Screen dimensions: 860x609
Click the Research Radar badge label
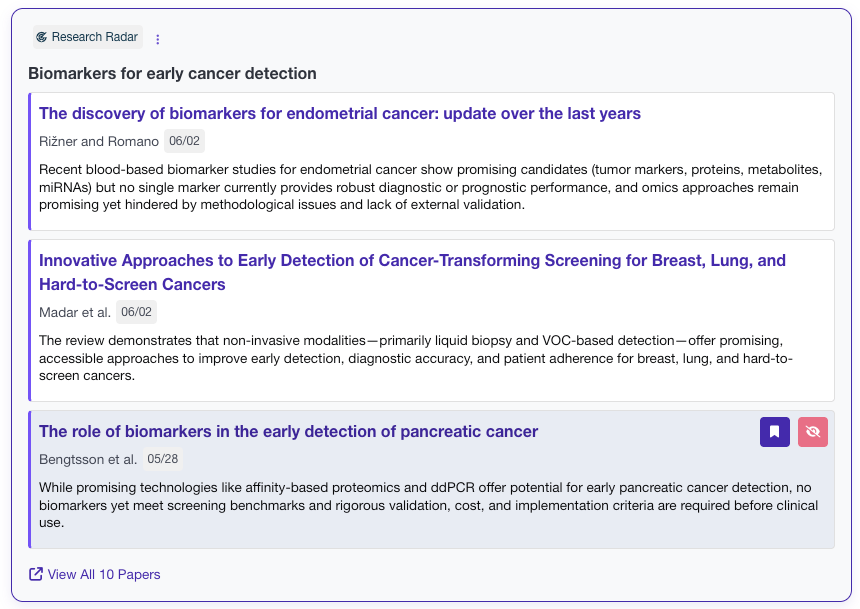(x=94, y=38)
